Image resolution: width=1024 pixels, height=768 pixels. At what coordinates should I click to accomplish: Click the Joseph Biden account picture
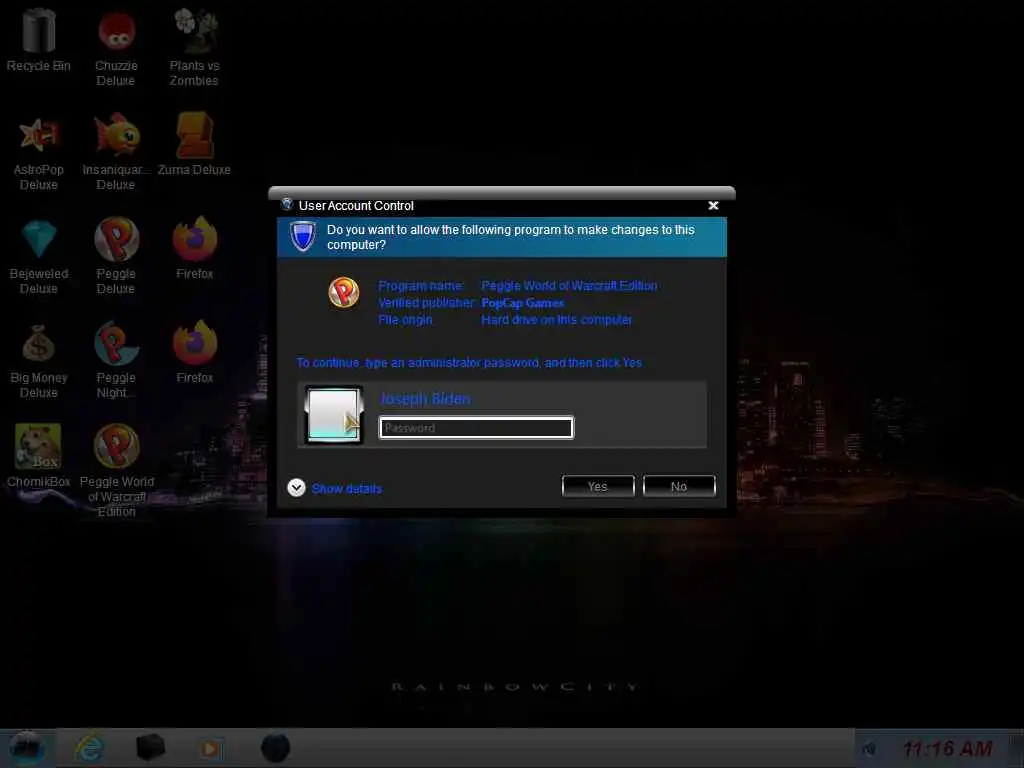334,415
